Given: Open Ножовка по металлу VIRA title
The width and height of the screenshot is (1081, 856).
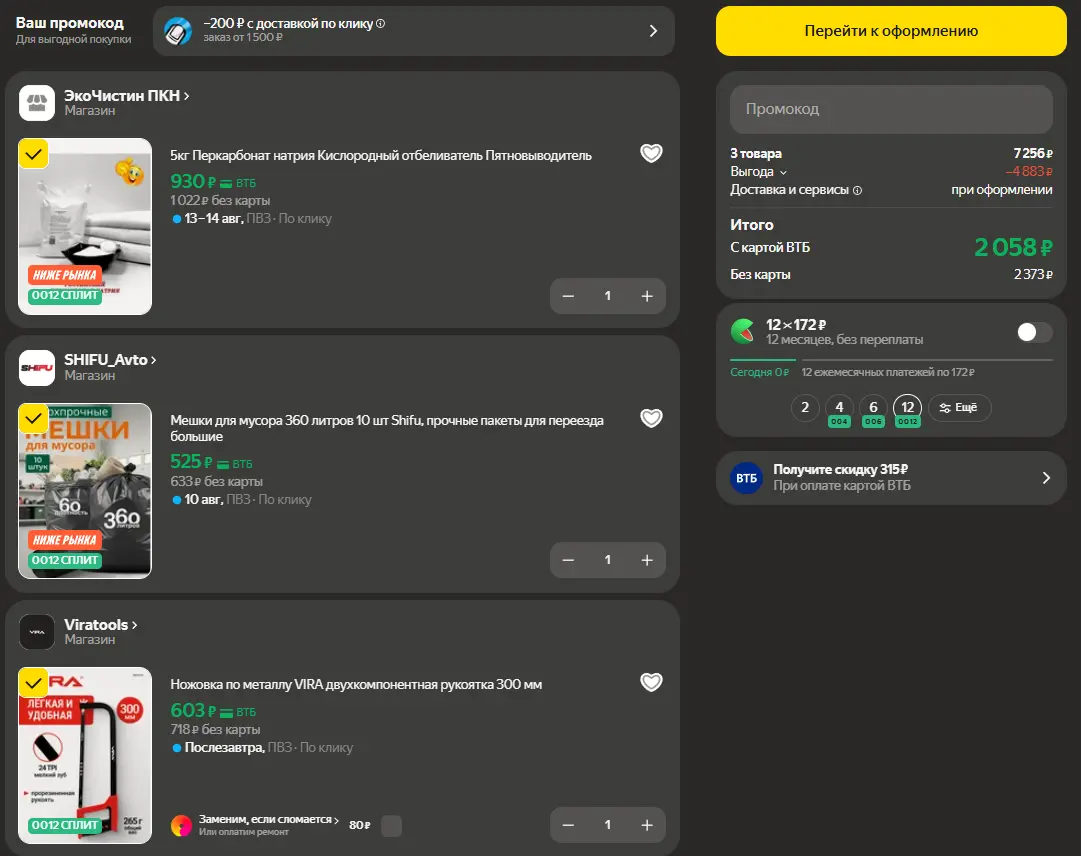Looking at the screenshot, I should [356, 684].
